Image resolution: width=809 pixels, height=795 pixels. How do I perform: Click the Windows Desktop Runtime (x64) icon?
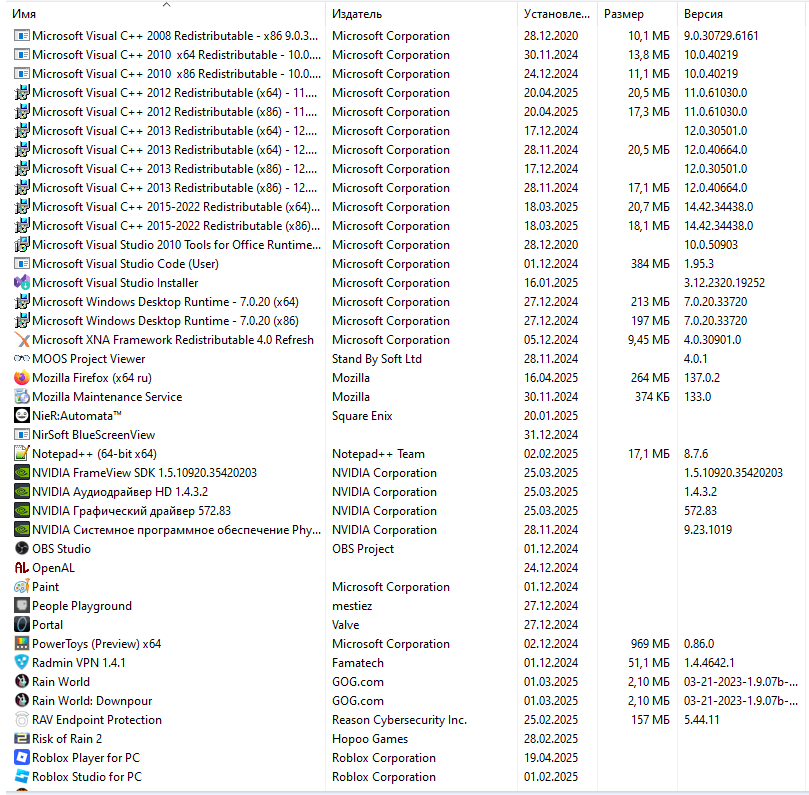pos(22,302)
